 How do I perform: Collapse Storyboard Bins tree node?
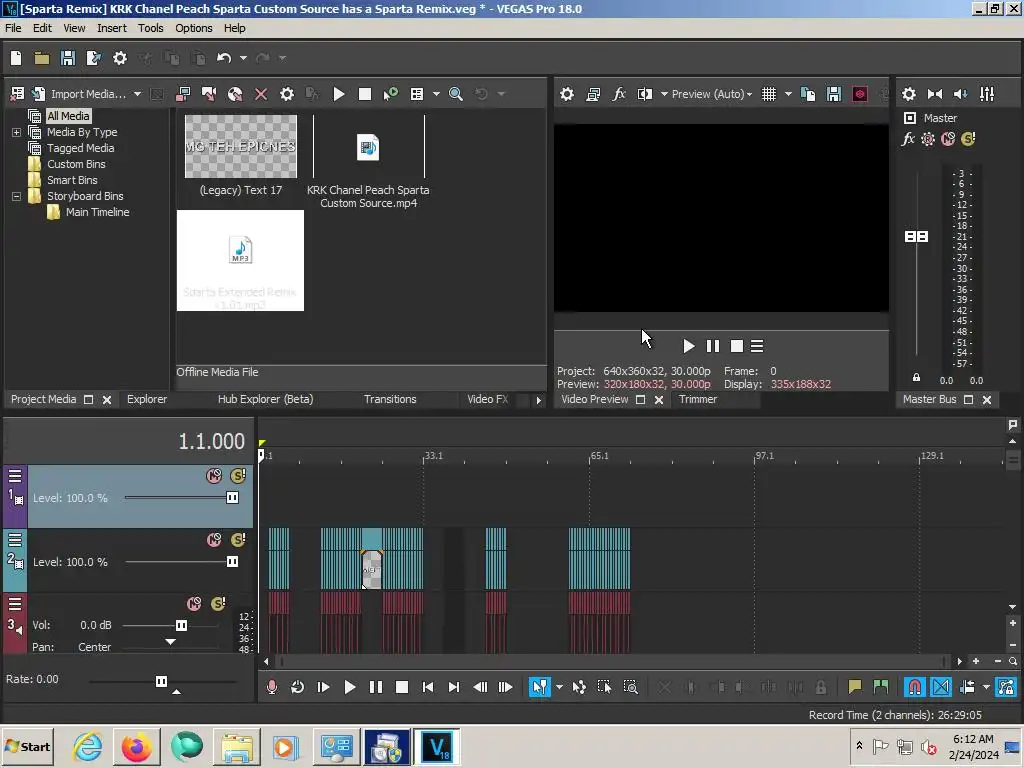16,196
